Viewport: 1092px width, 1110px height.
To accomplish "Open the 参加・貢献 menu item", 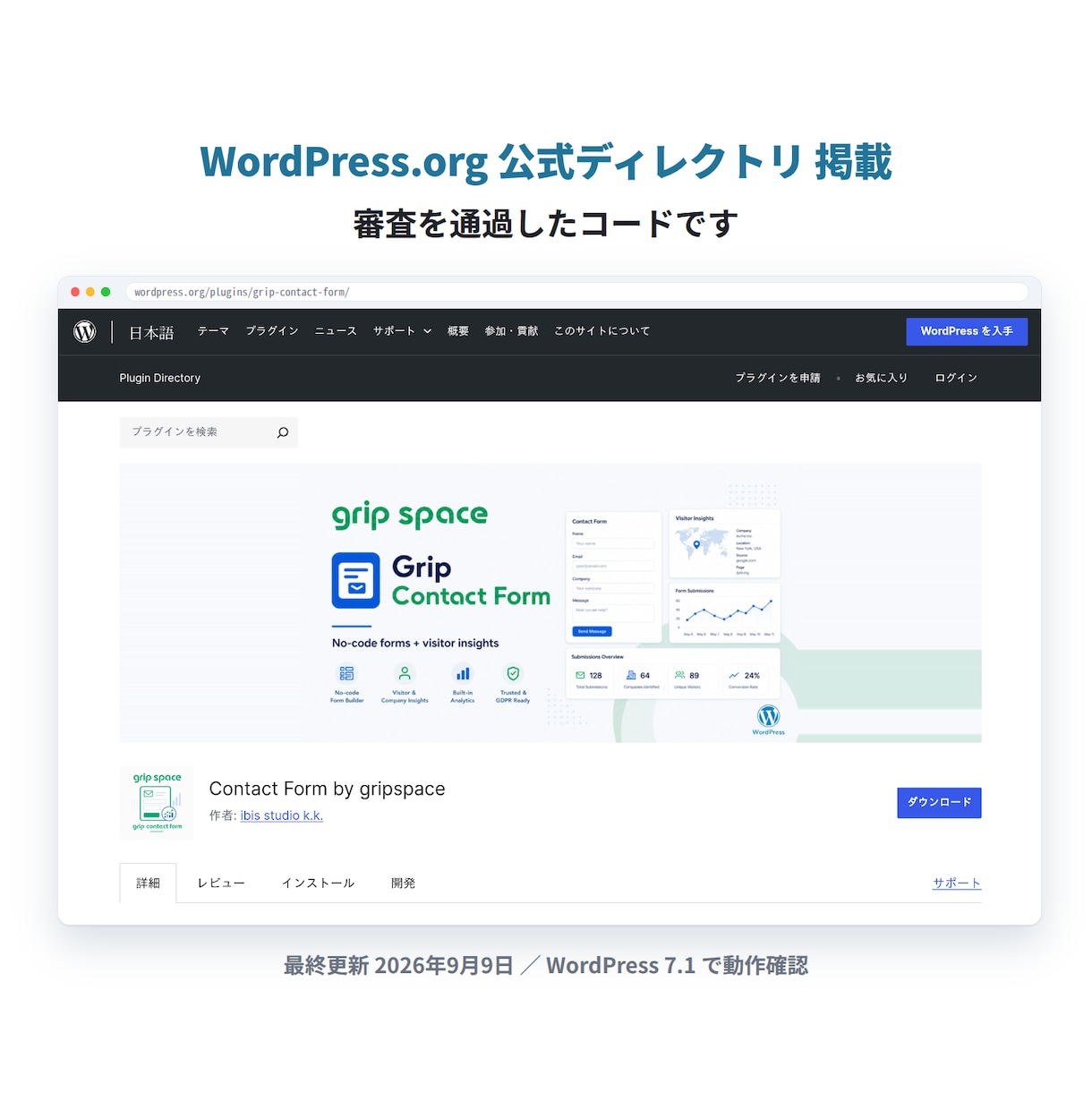I will 511,331.
